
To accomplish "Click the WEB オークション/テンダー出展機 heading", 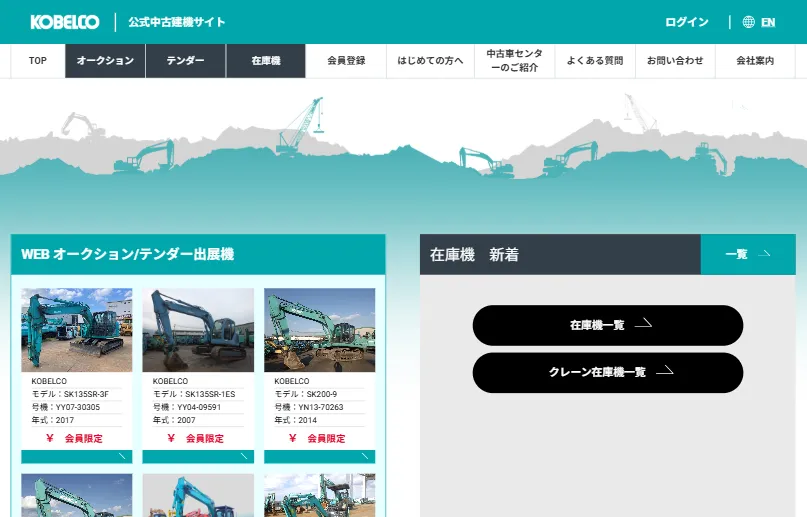I will (x=128, y=254).
